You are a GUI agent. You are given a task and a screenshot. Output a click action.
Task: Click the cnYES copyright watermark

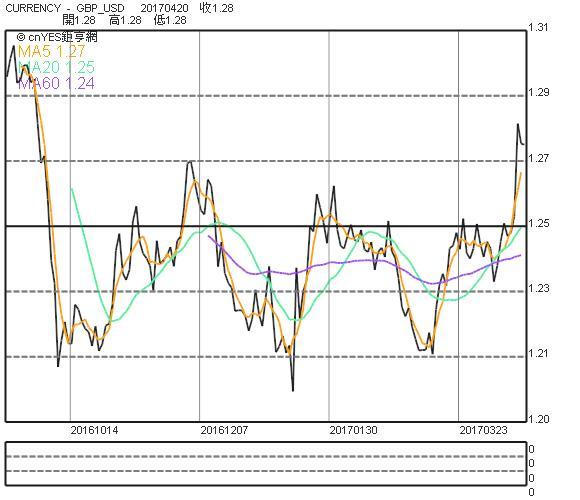click(57, 37)
